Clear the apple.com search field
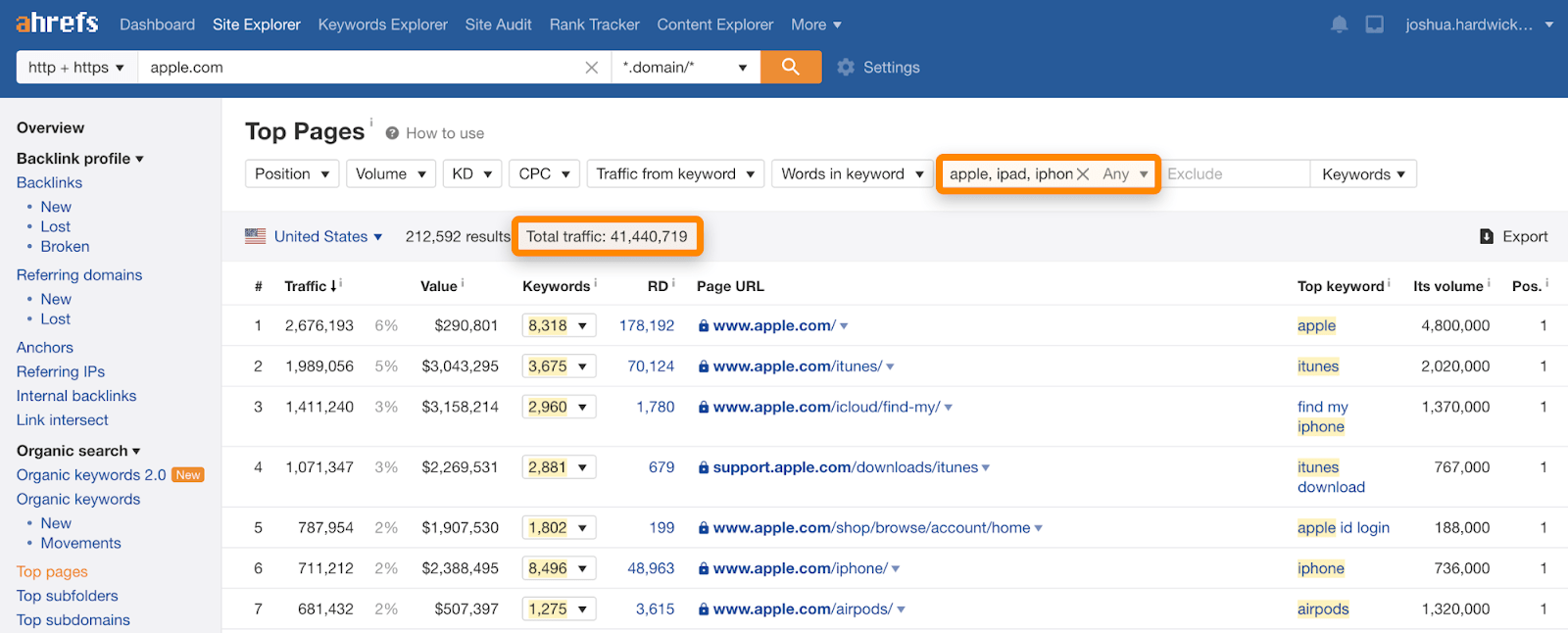Image resolution: width=1568 pixels, height=633 pixels. click(x=592, y=68)
